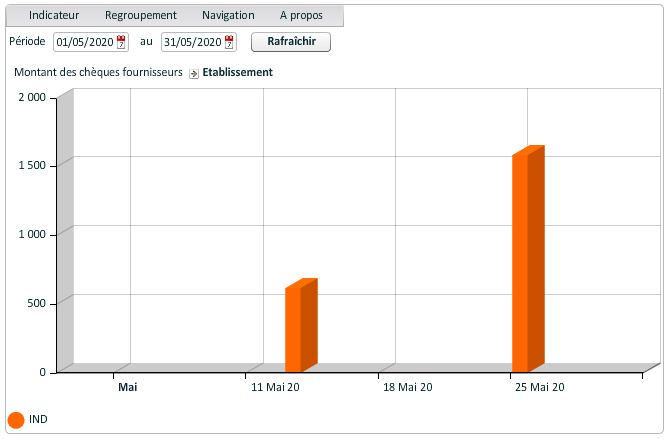
Task: Click the Montant des chèques fournisseurs title
Action: coord(98,73)
